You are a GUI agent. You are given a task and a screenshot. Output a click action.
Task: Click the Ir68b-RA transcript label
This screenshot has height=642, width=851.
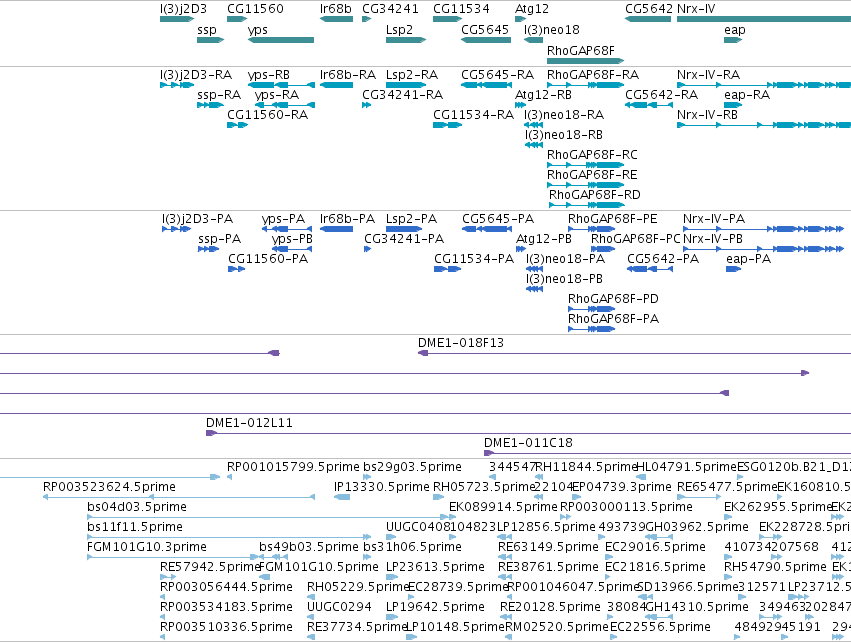pyautogui.click(x=348, y=74)
